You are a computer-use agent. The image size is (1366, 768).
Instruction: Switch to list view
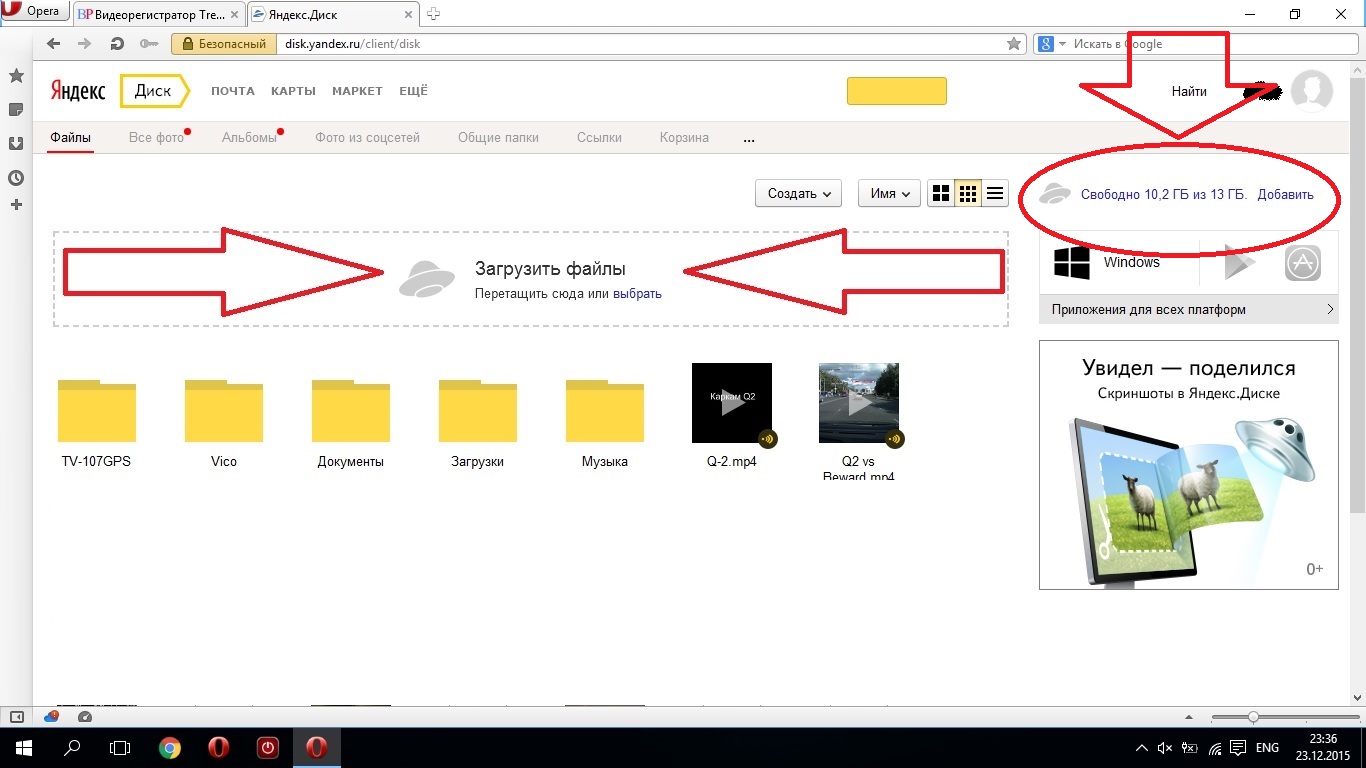[995, 194]
